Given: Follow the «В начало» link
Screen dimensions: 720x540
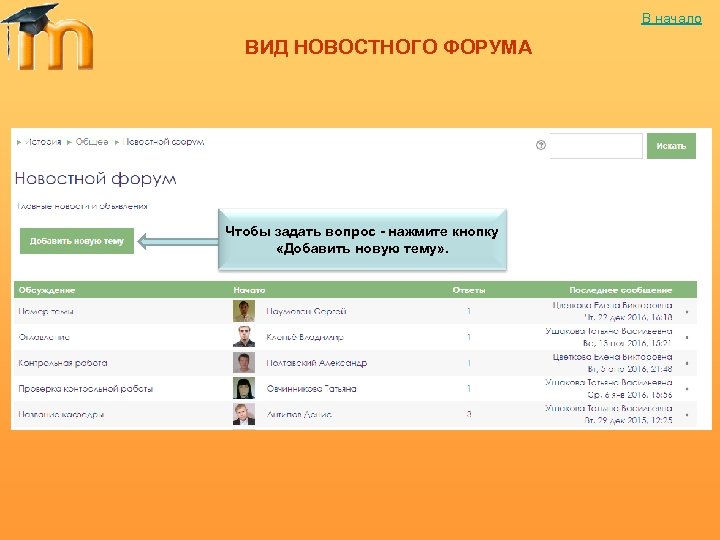Looking at the screenshot, I should [x=671, y=18].
